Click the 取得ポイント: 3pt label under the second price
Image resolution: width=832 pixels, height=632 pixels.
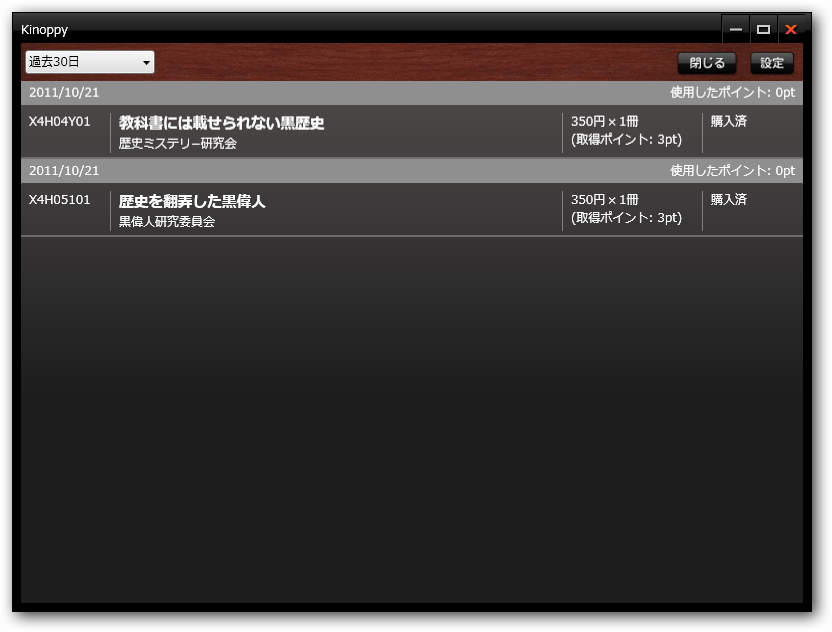click(625, 217)
